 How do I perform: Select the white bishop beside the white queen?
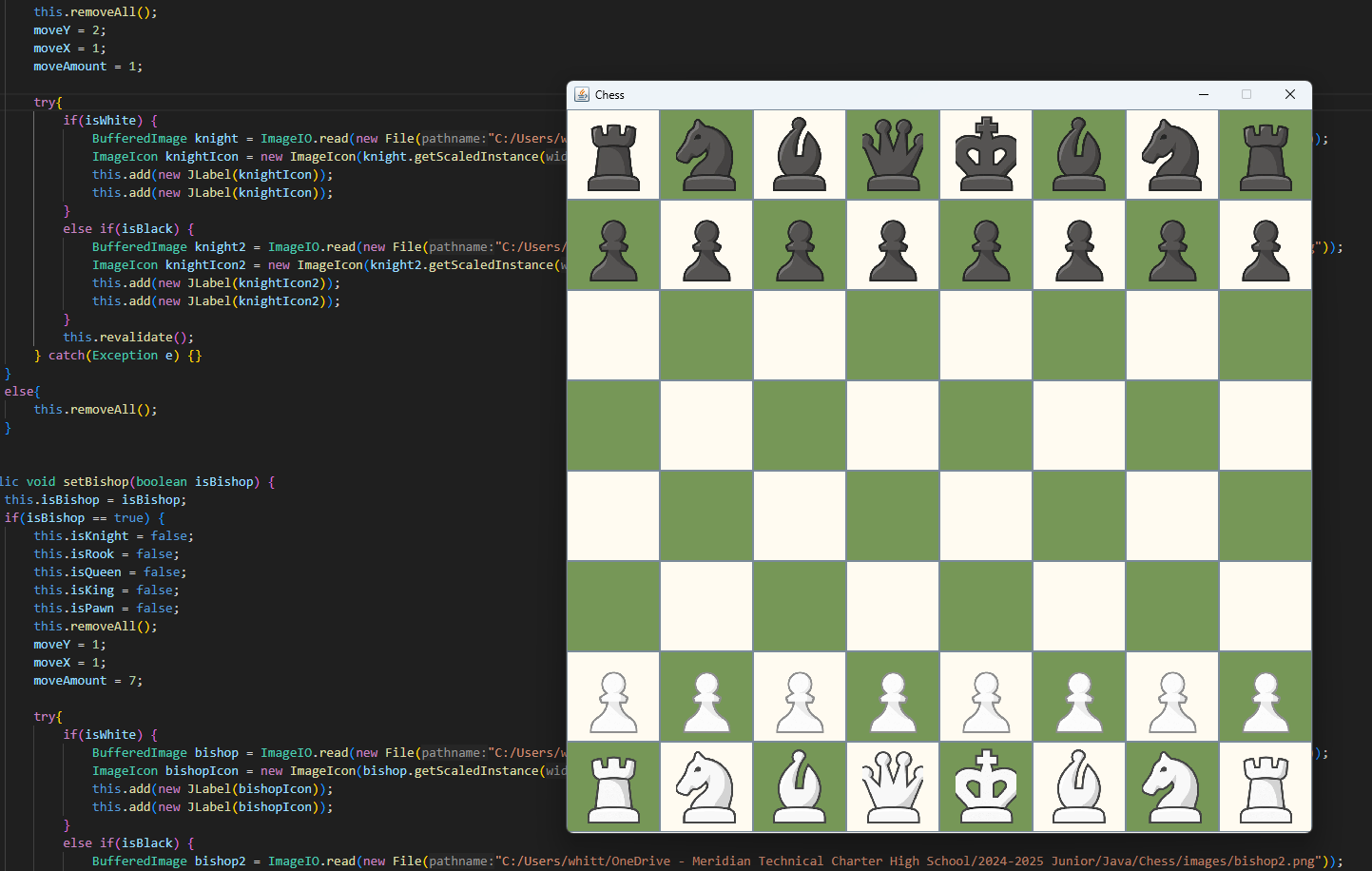(x=800, y=786)
